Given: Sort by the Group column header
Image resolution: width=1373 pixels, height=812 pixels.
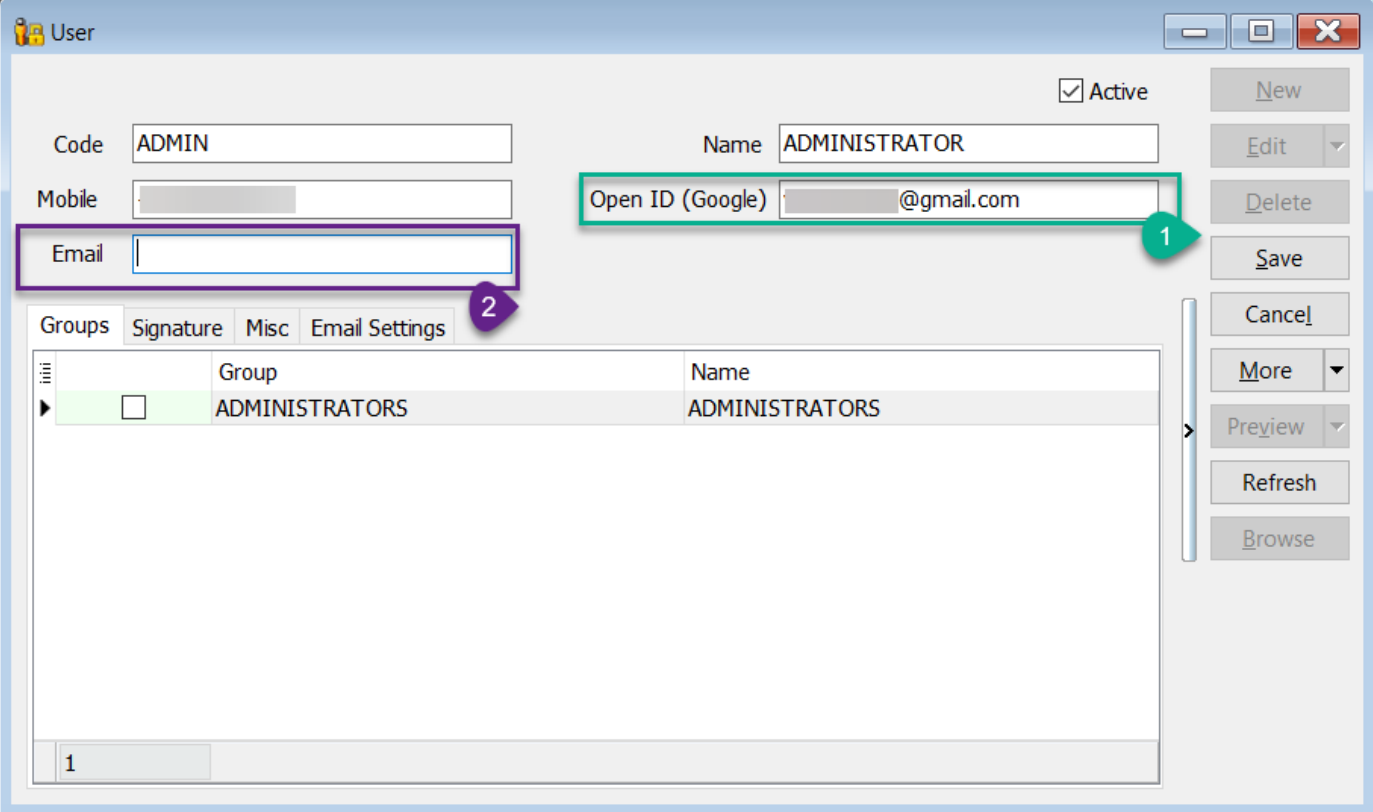Looking at the screenshot, I should 447,372.
